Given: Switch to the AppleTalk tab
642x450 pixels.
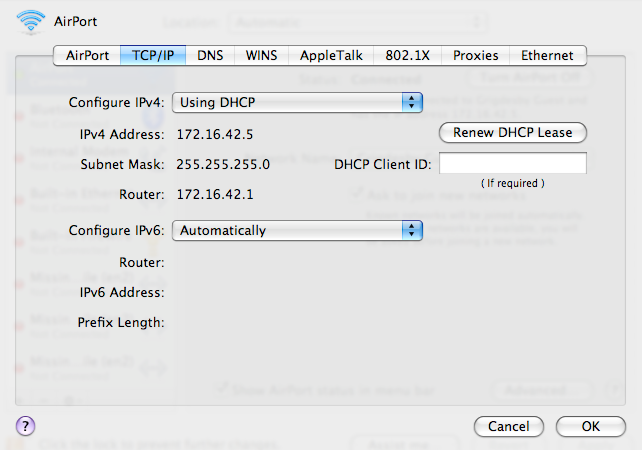Looking at the screenshot, I should click(x=330, y=56).
